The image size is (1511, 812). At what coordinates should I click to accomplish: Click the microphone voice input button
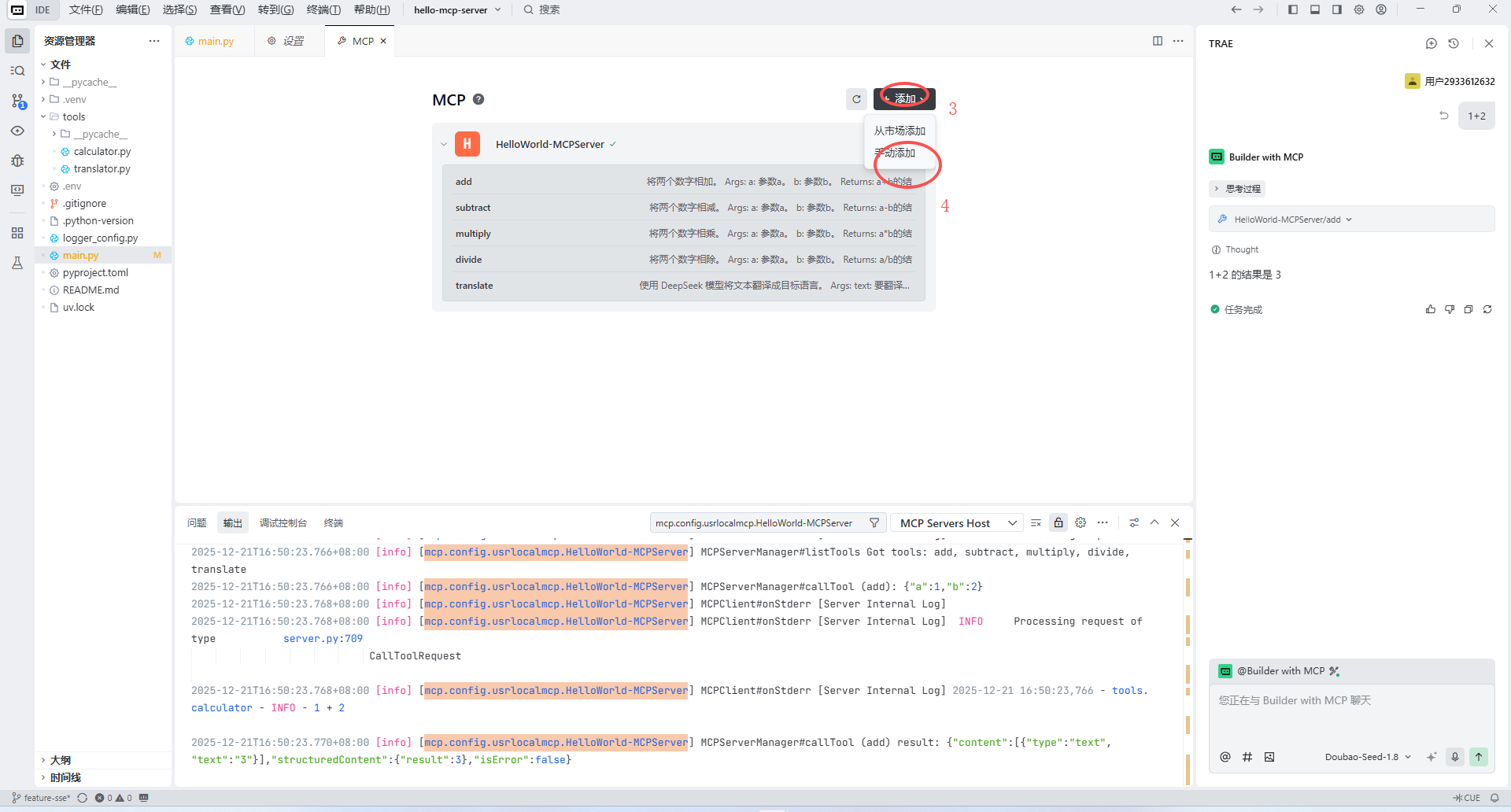click(x=1455, y=757)
